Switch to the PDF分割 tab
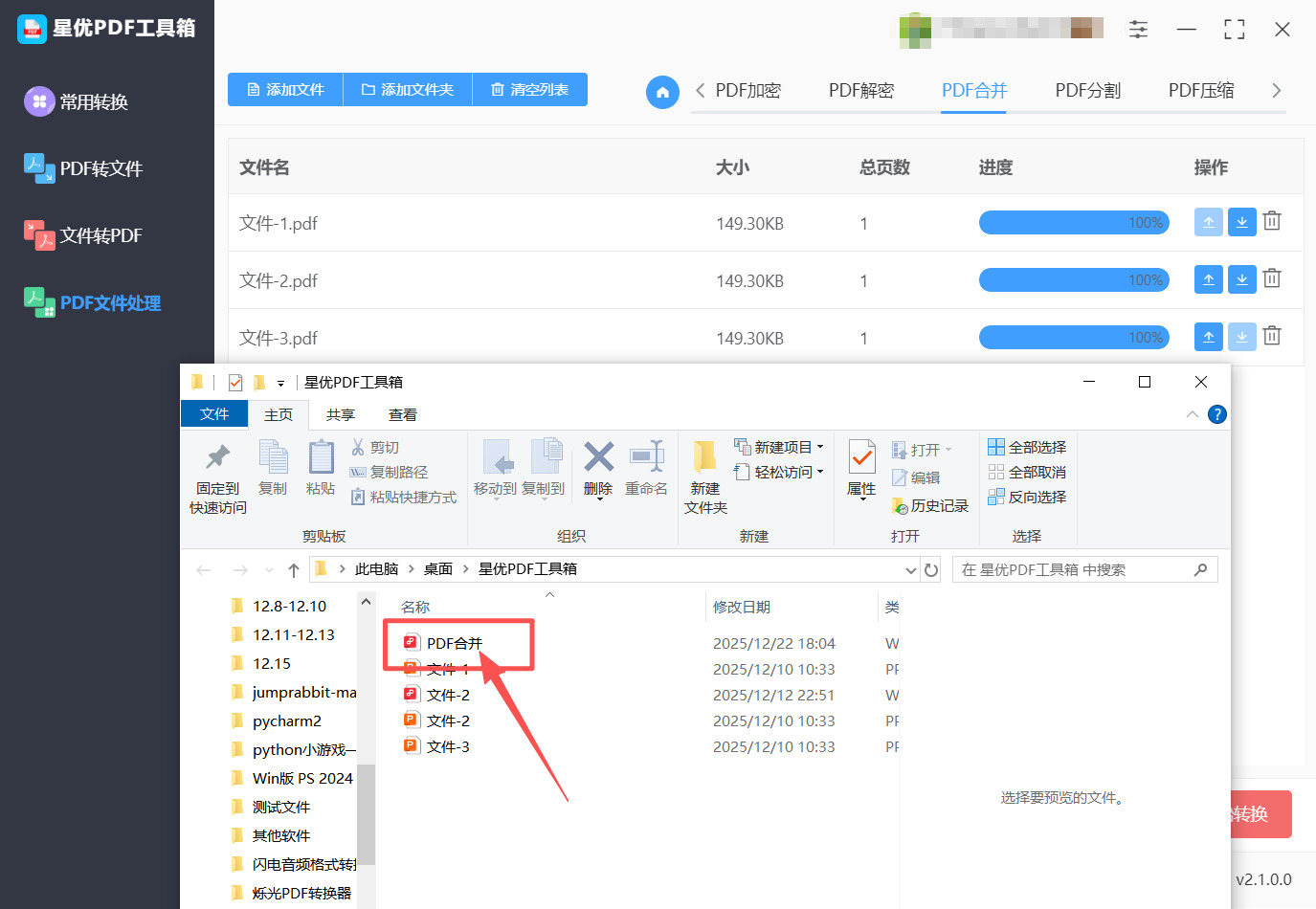This screenshot has height=909, width=1316. pos(1087,89)
